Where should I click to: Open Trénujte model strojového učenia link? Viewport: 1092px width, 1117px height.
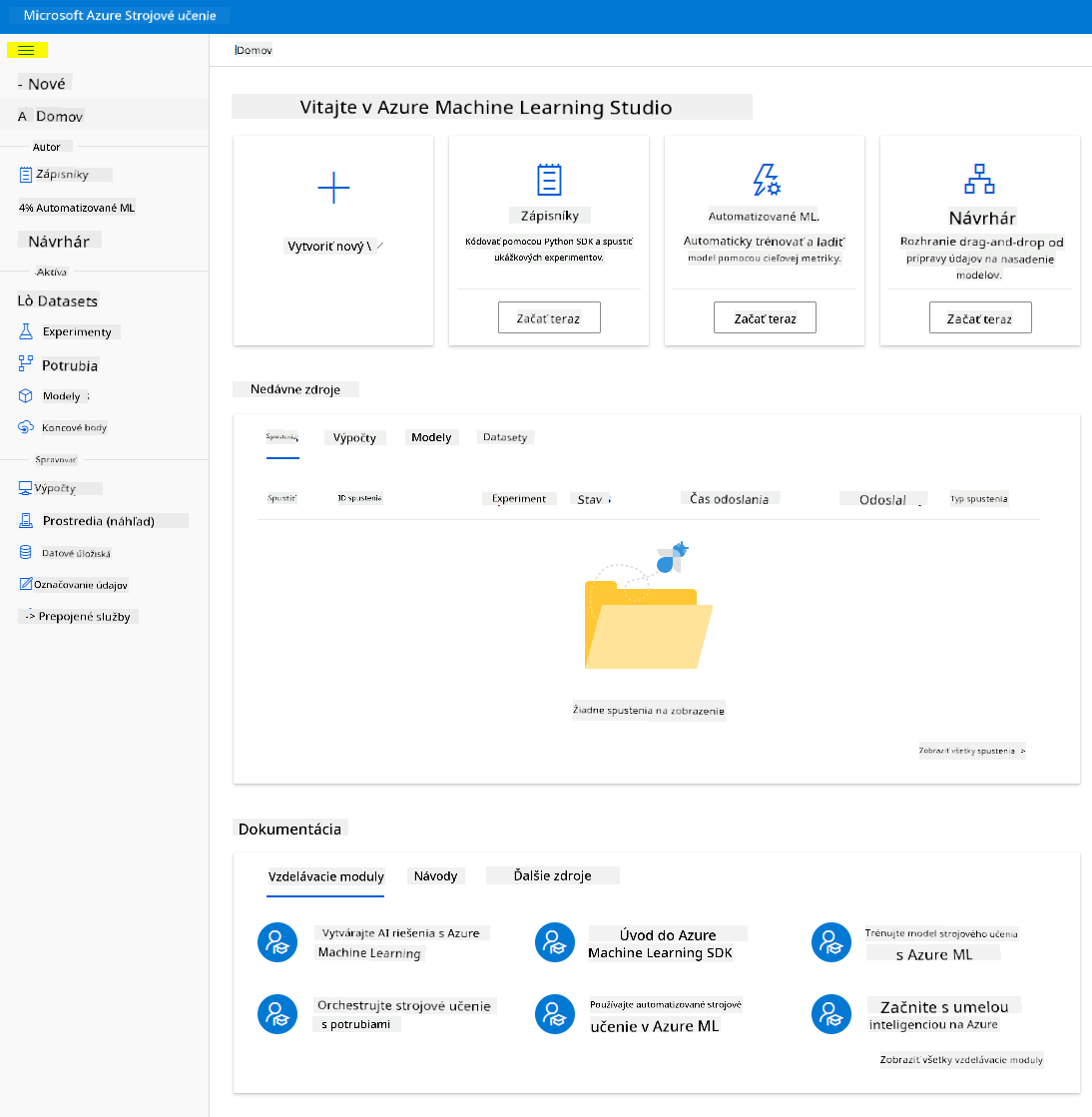(941, 943)
